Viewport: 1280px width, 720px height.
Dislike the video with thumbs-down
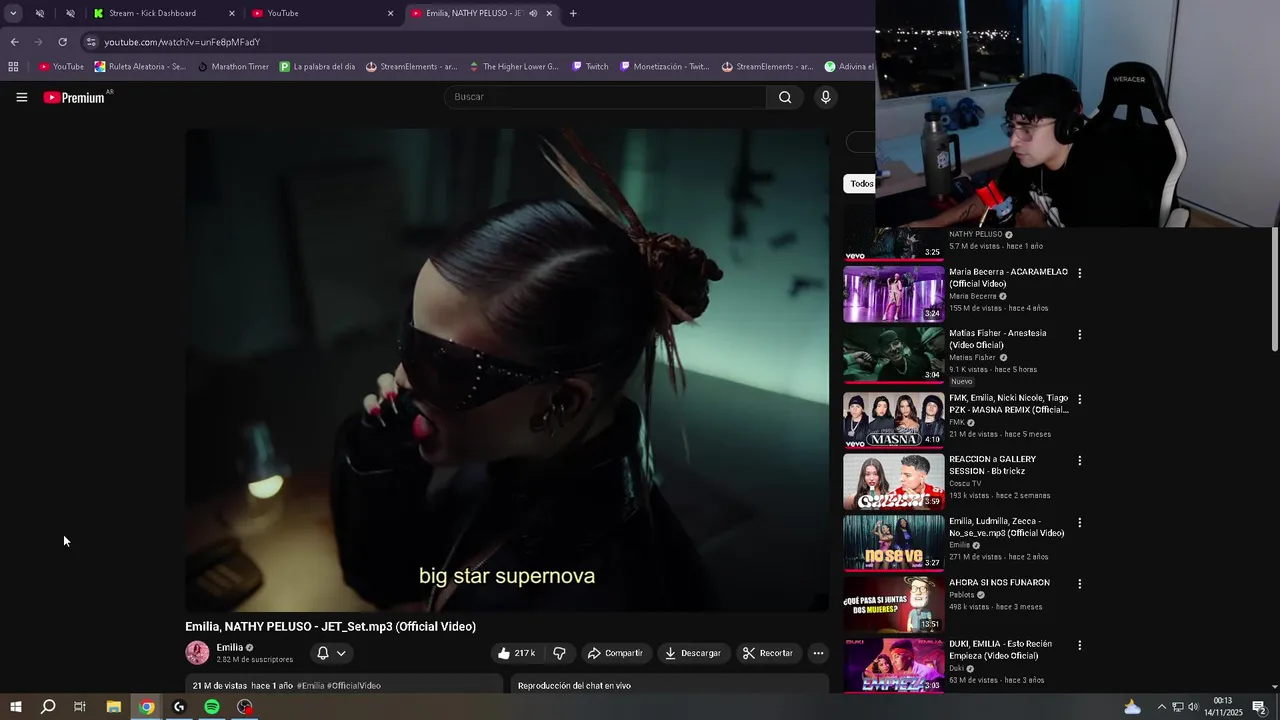[x=559, y=653]
